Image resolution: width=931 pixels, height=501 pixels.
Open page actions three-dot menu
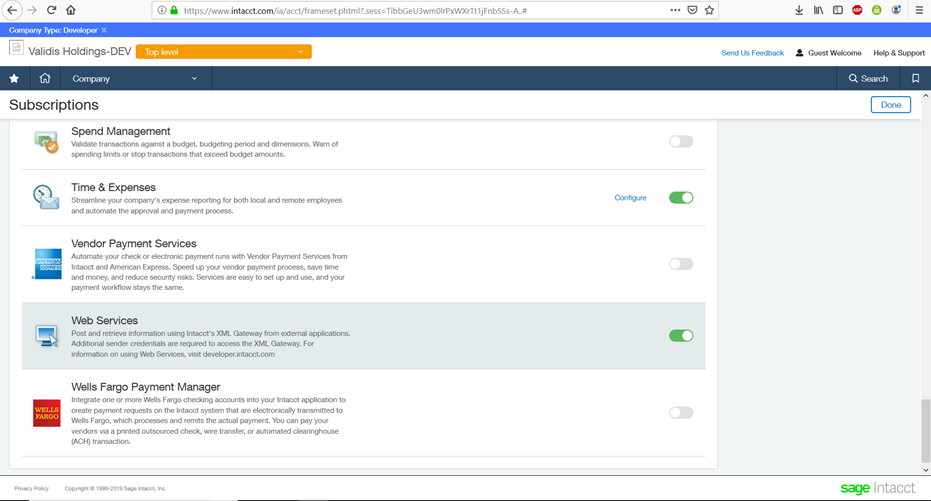[x=675, y=10]
